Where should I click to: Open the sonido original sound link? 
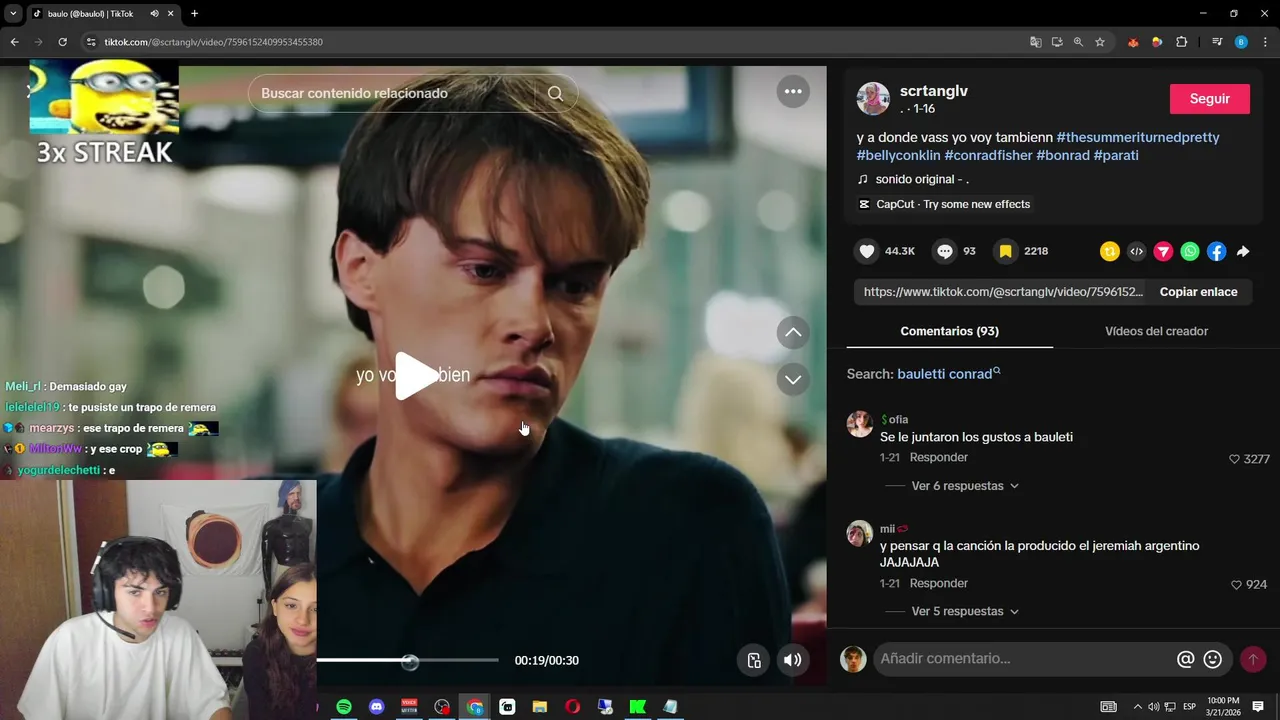point(922,180)
